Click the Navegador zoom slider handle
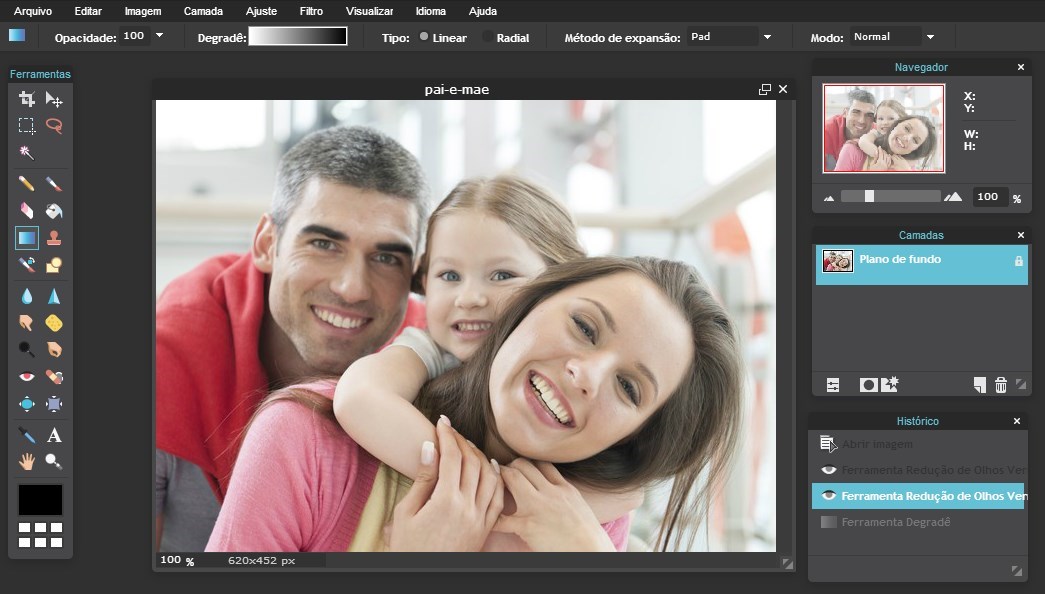 (869, 196)
